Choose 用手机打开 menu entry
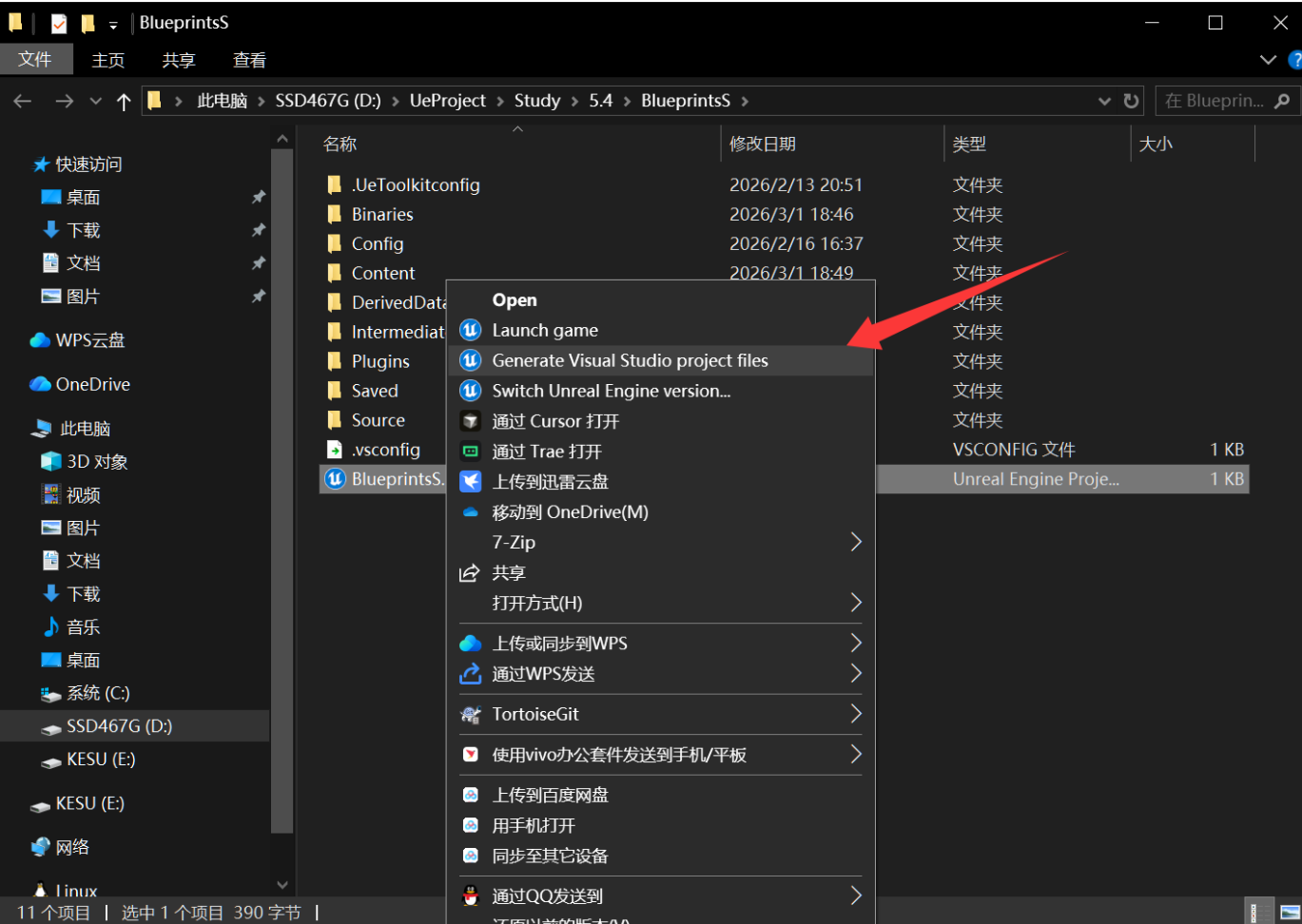This screenshot has height=924, width=1302. pos(661,826)
